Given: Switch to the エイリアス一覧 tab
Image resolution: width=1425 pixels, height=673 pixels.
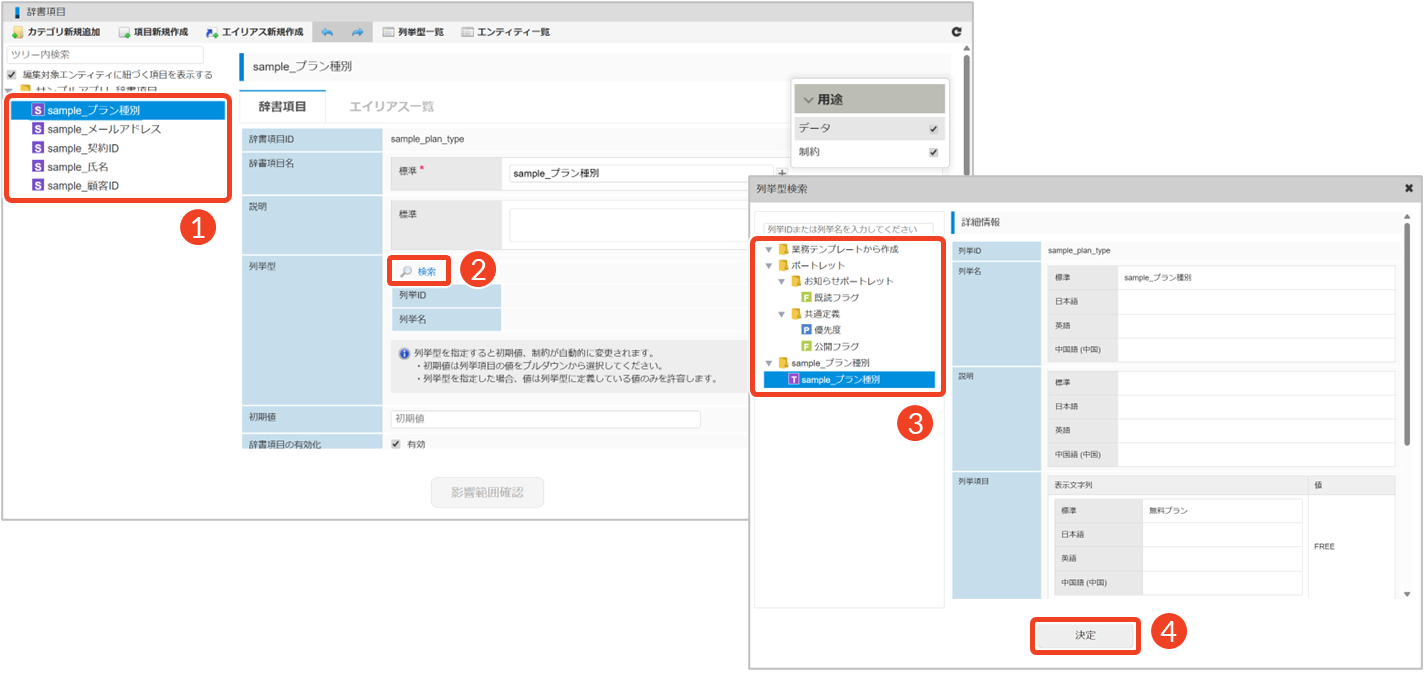Looking at the screenshot, I should click(x=391, y=106).
